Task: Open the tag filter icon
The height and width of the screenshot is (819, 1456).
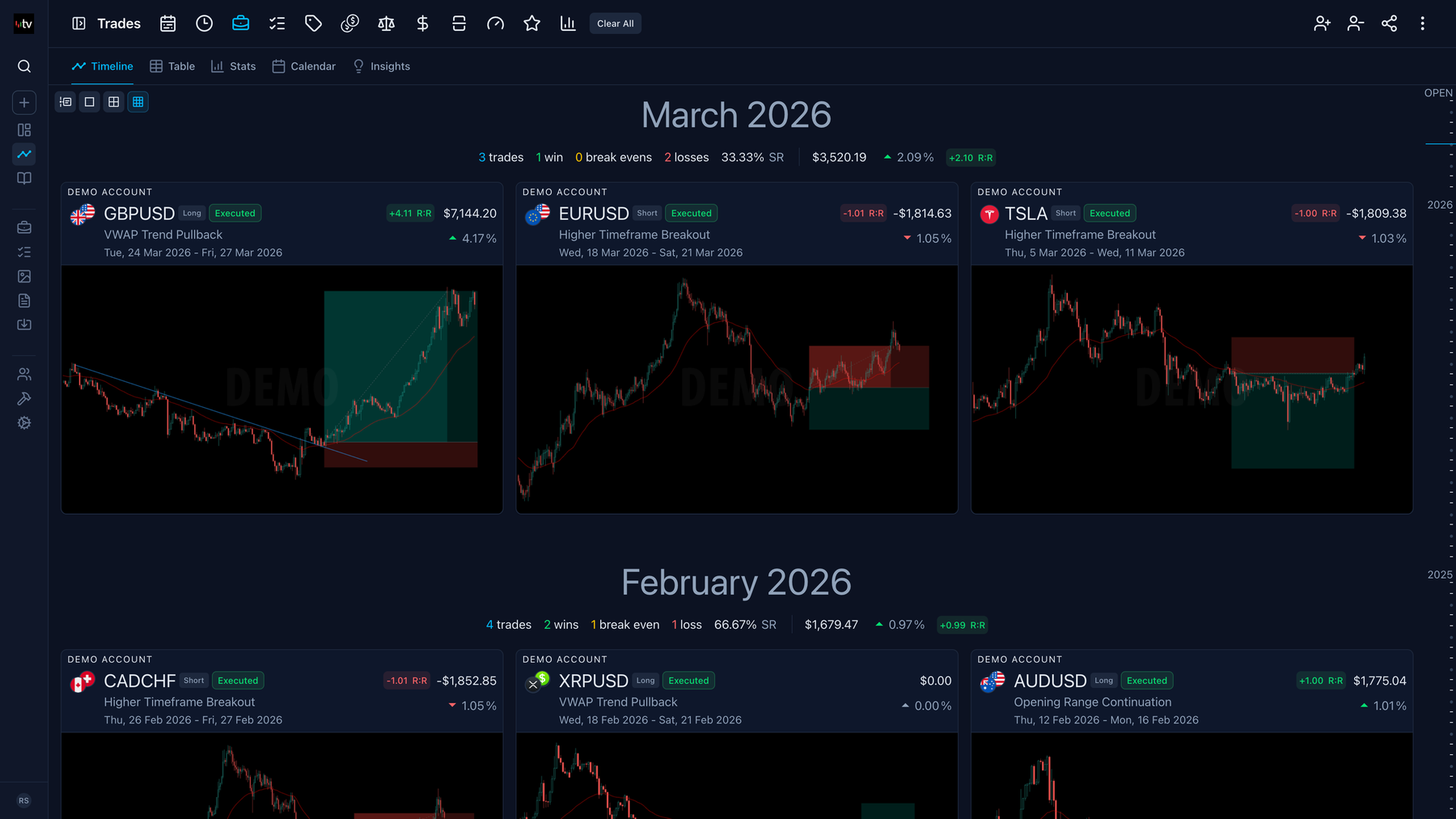Action: pos(313,23)
